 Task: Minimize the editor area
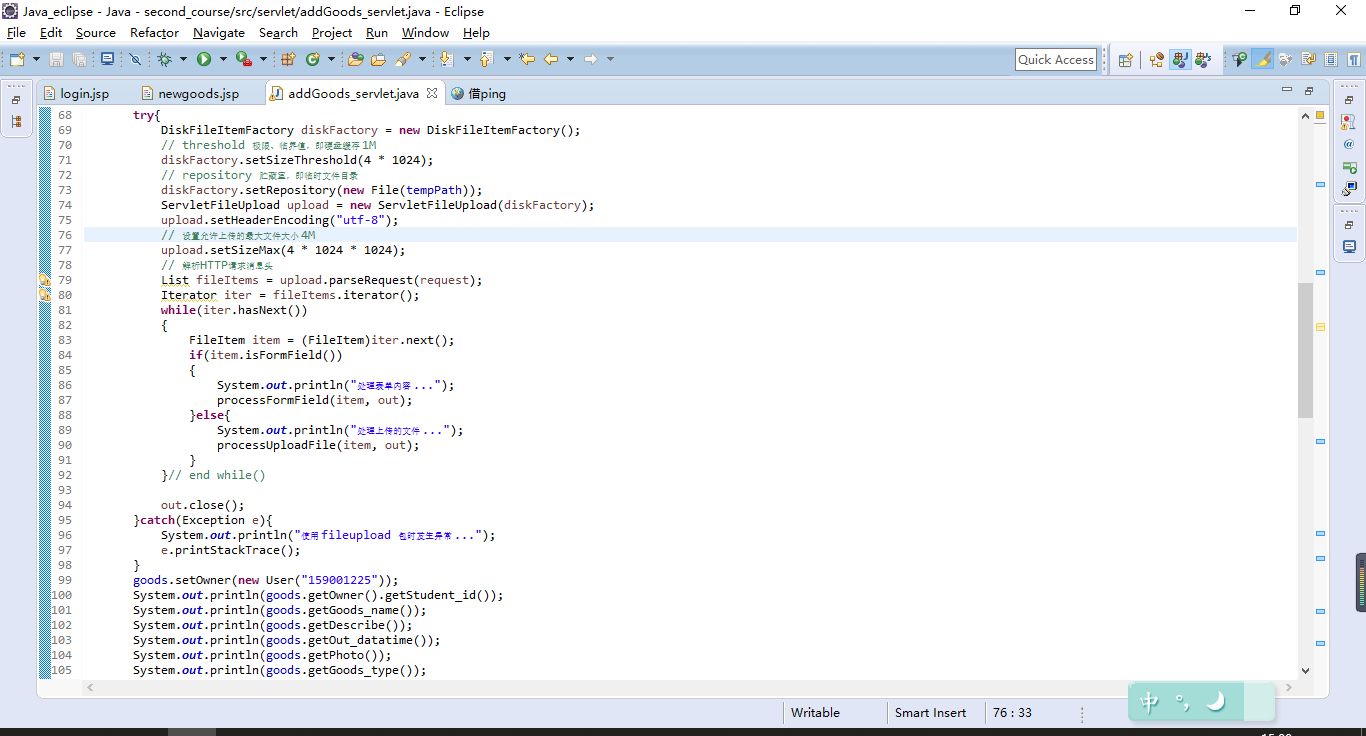tap(1287, 90)
